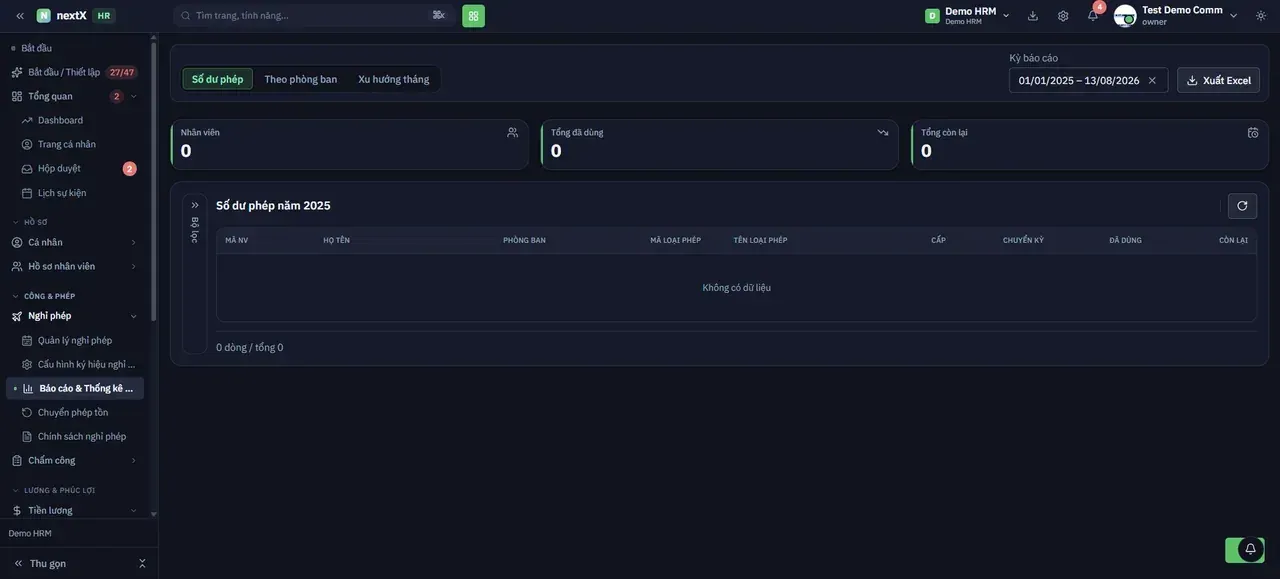Click the Hộp duyệt inbox icon

point(27,169)
